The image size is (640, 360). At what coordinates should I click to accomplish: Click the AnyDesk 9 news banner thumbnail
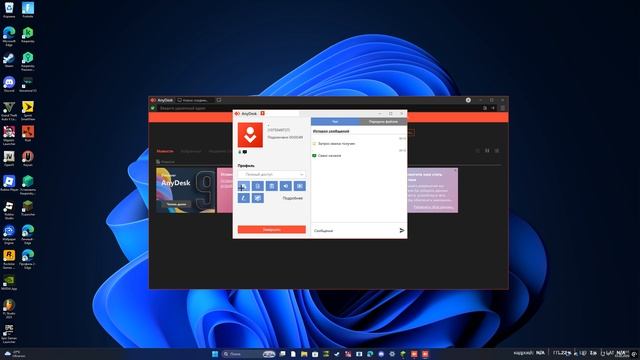tap(185, 190)
